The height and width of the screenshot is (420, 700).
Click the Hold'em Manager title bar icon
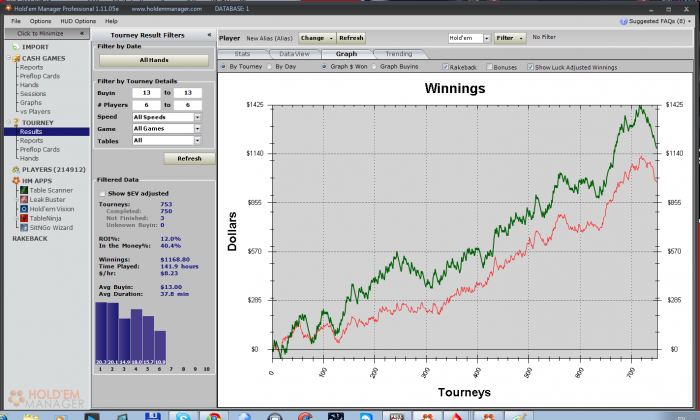click(x=8, y=8)
